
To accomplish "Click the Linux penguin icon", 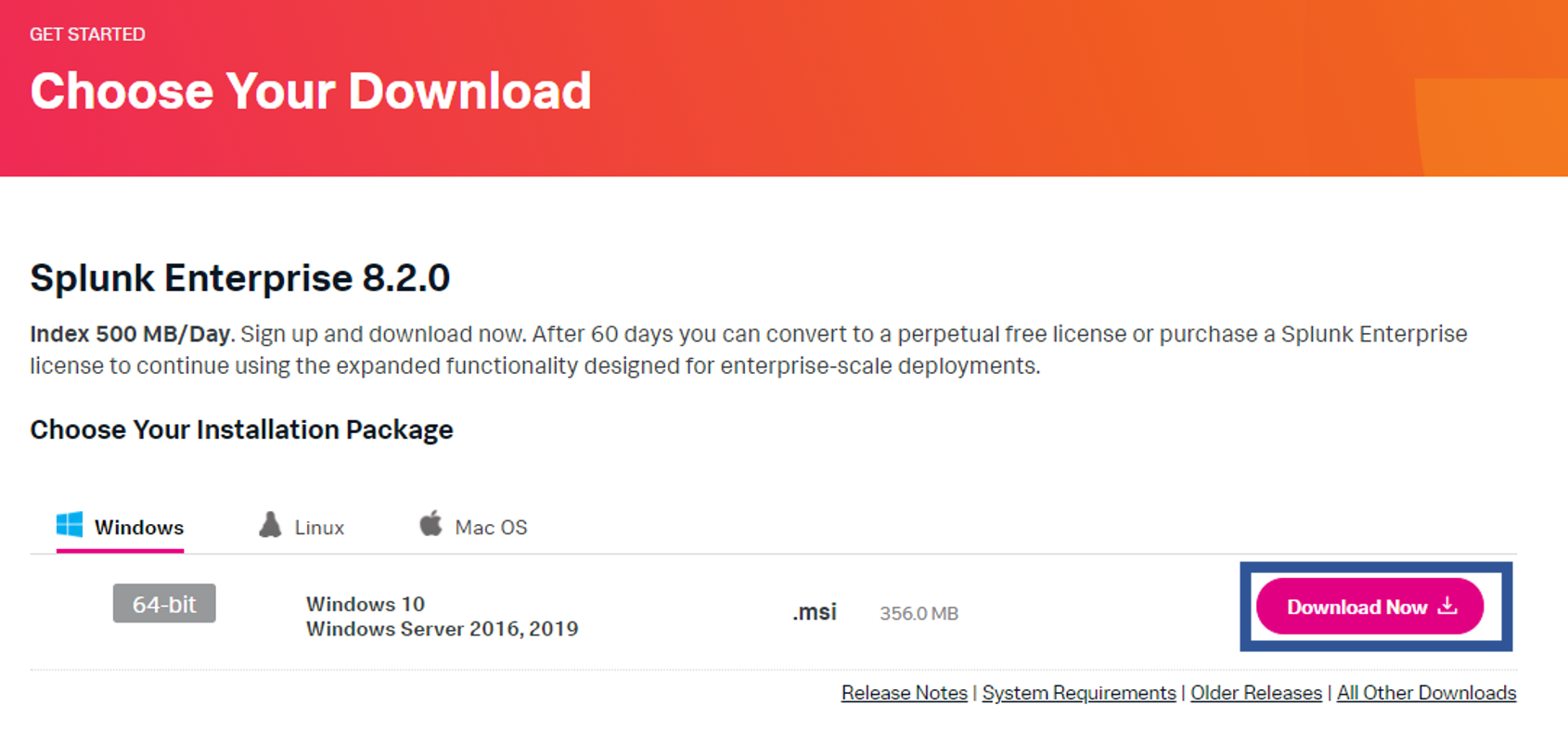I will [x=270, y=525].
